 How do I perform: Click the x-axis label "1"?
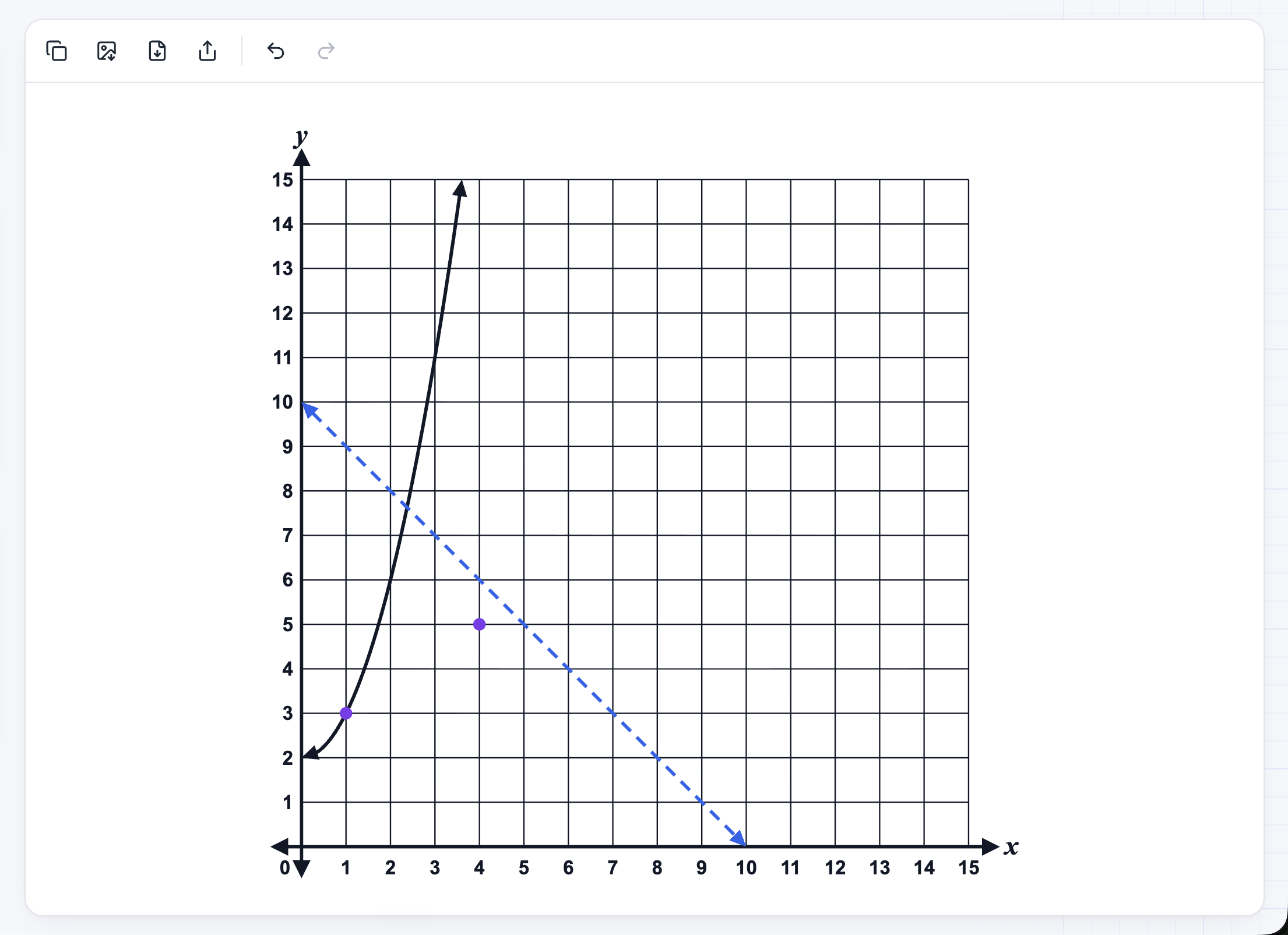(346, 868)
